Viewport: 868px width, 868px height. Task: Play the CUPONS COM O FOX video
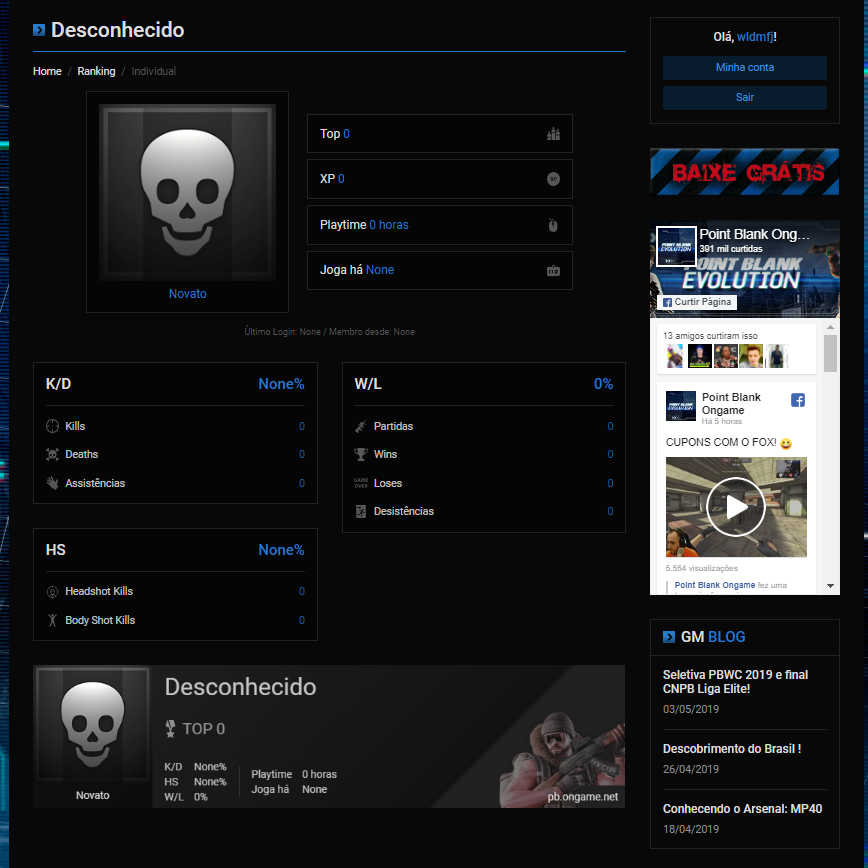click(736, 507)
